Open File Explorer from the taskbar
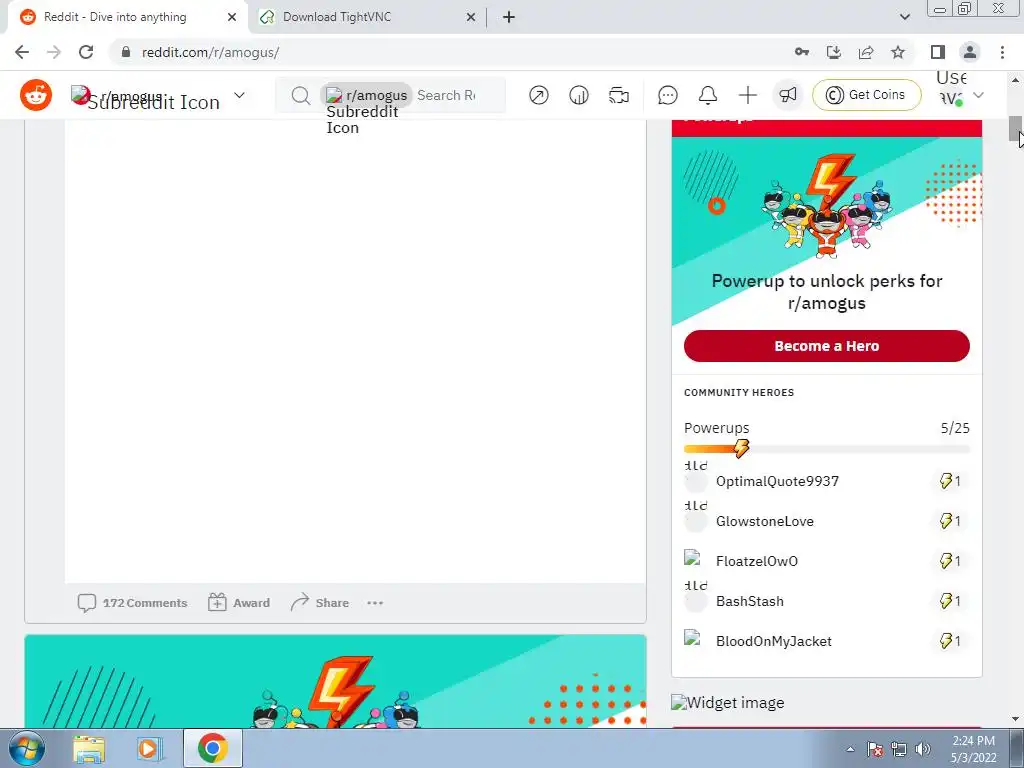This screenshot has width=1024, height=768. [89, 749]
